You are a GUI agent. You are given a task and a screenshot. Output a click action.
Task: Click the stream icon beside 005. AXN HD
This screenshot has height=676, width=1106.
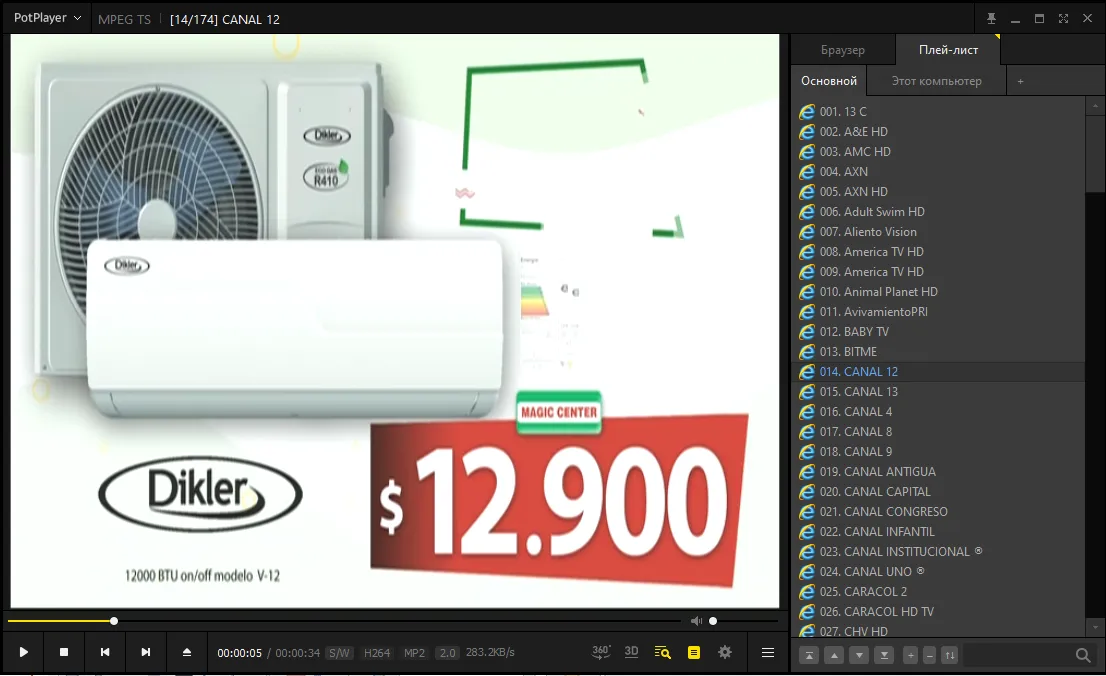point(807,192)
